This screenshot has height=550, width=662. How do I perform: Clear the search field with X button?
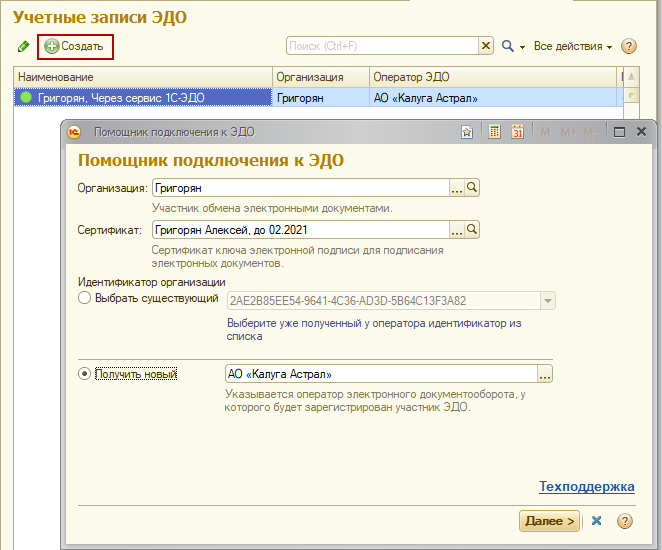(486, 46)
